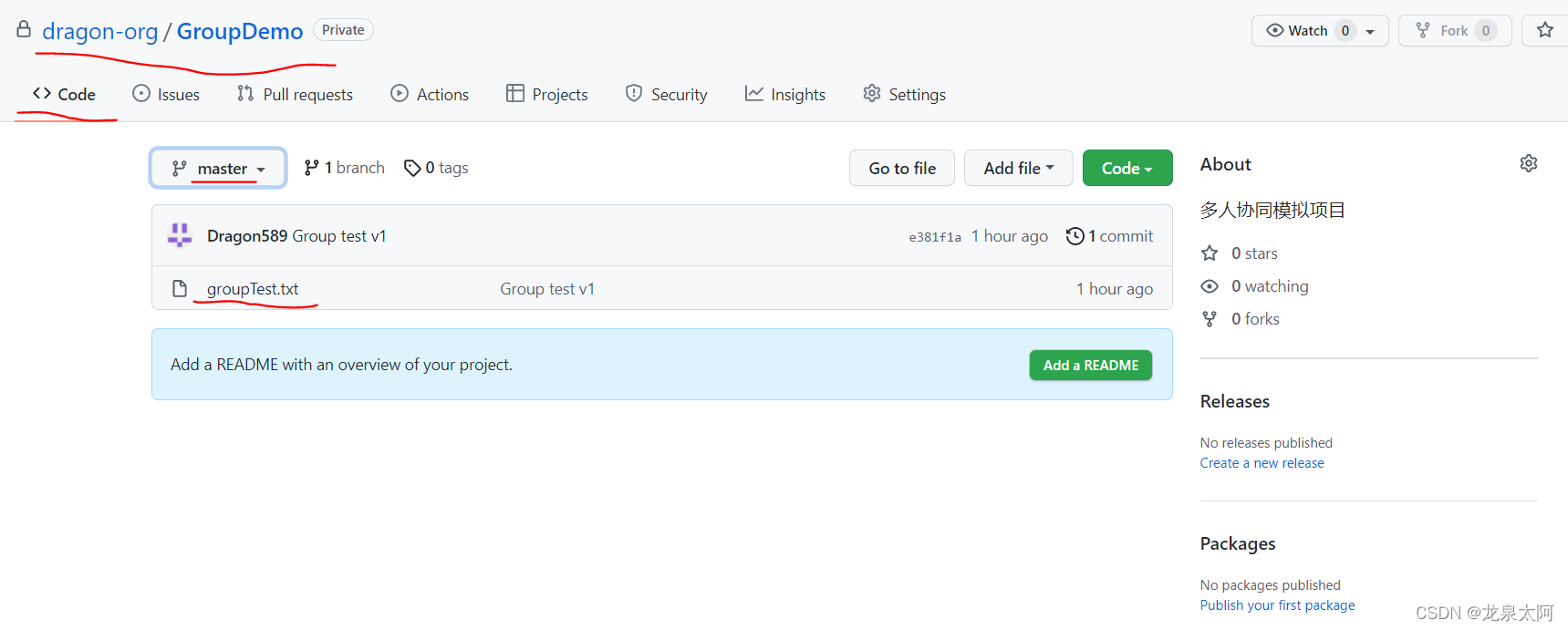Click the lock icon beside dragon-org
Image resolution: width=1568 pixels, height=630 pixels.
point(24,30)
